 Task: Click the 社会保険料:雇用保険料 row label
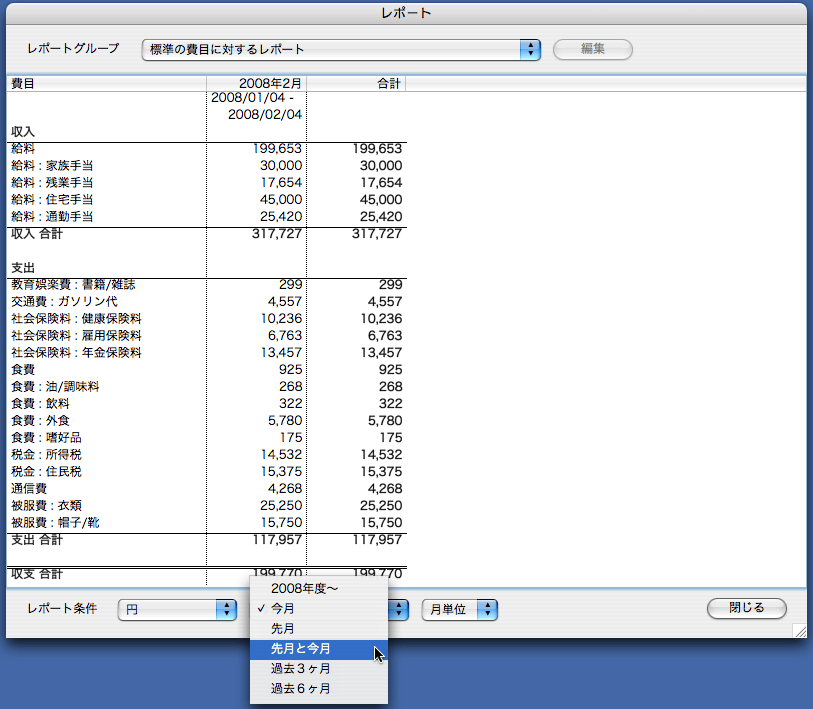pos(76,336)
